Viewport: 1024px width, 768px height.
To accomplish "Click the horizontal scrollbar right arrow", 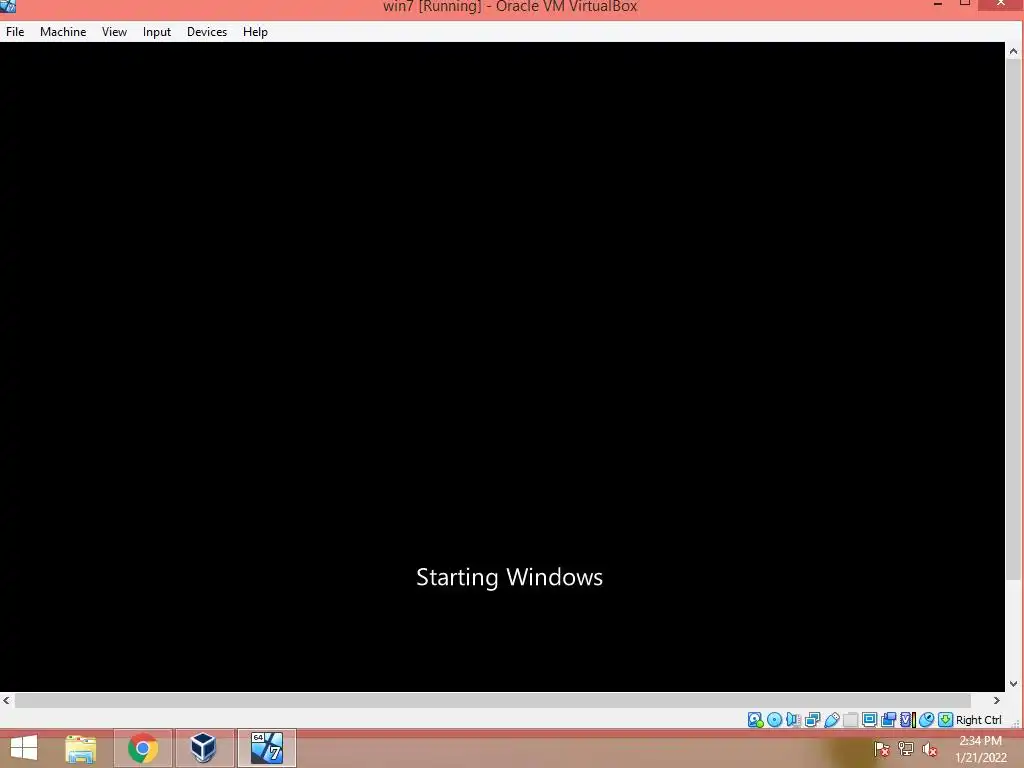I will [997, 700].
